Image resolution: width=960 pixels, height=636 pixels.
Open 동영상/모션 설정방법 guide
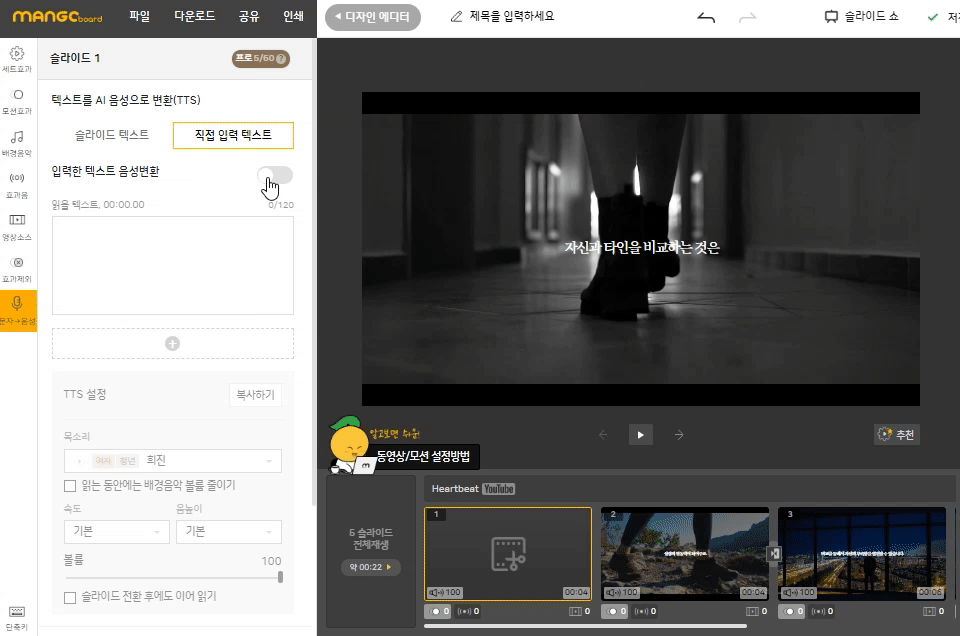[422, 456]
